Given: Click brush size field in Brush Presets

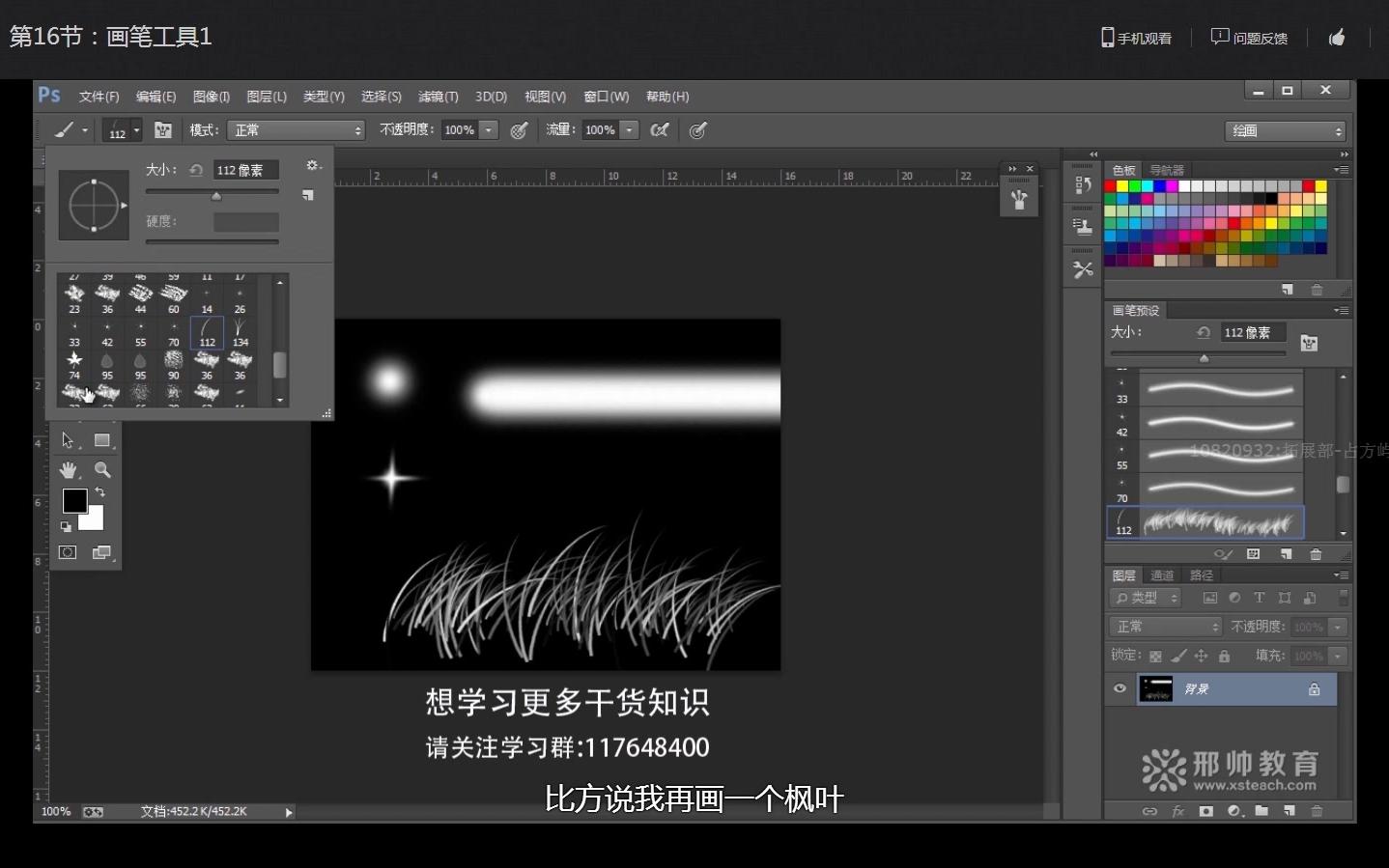Looking at the screenshot, I should (x=1253, y=332).
